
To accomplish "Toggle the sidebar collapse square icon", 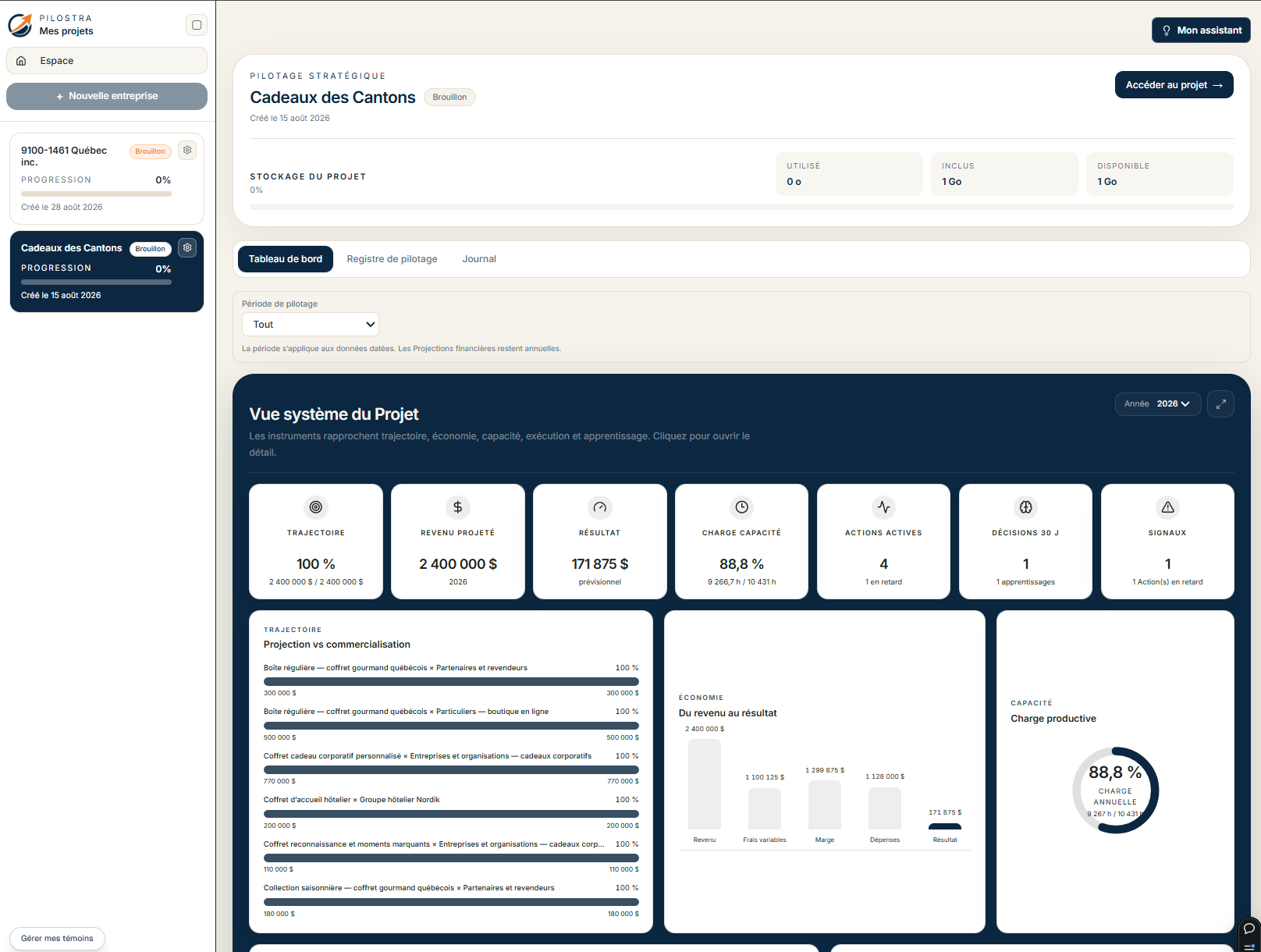I will [x=197, y=25].
